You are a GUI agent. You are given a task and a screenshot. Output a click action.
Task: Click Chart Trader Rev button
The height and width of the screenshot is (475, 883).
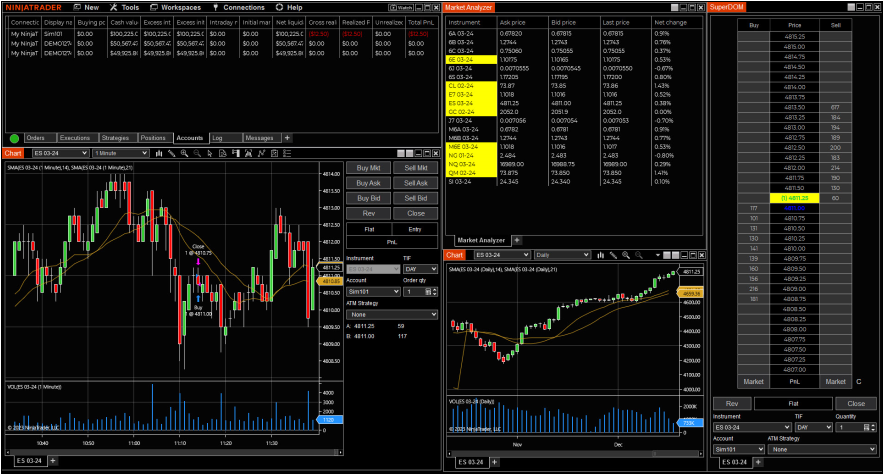[368, 214]
